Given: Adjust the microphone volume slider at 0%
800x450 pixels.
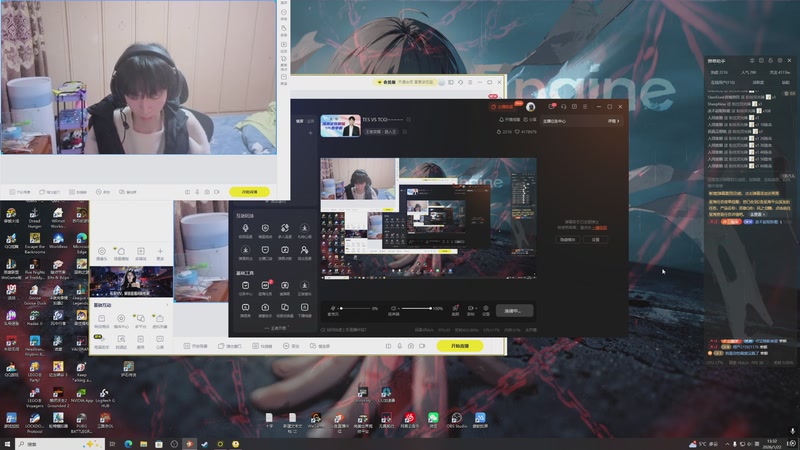Looking at the screenshot, I should [x=355, y=309].
